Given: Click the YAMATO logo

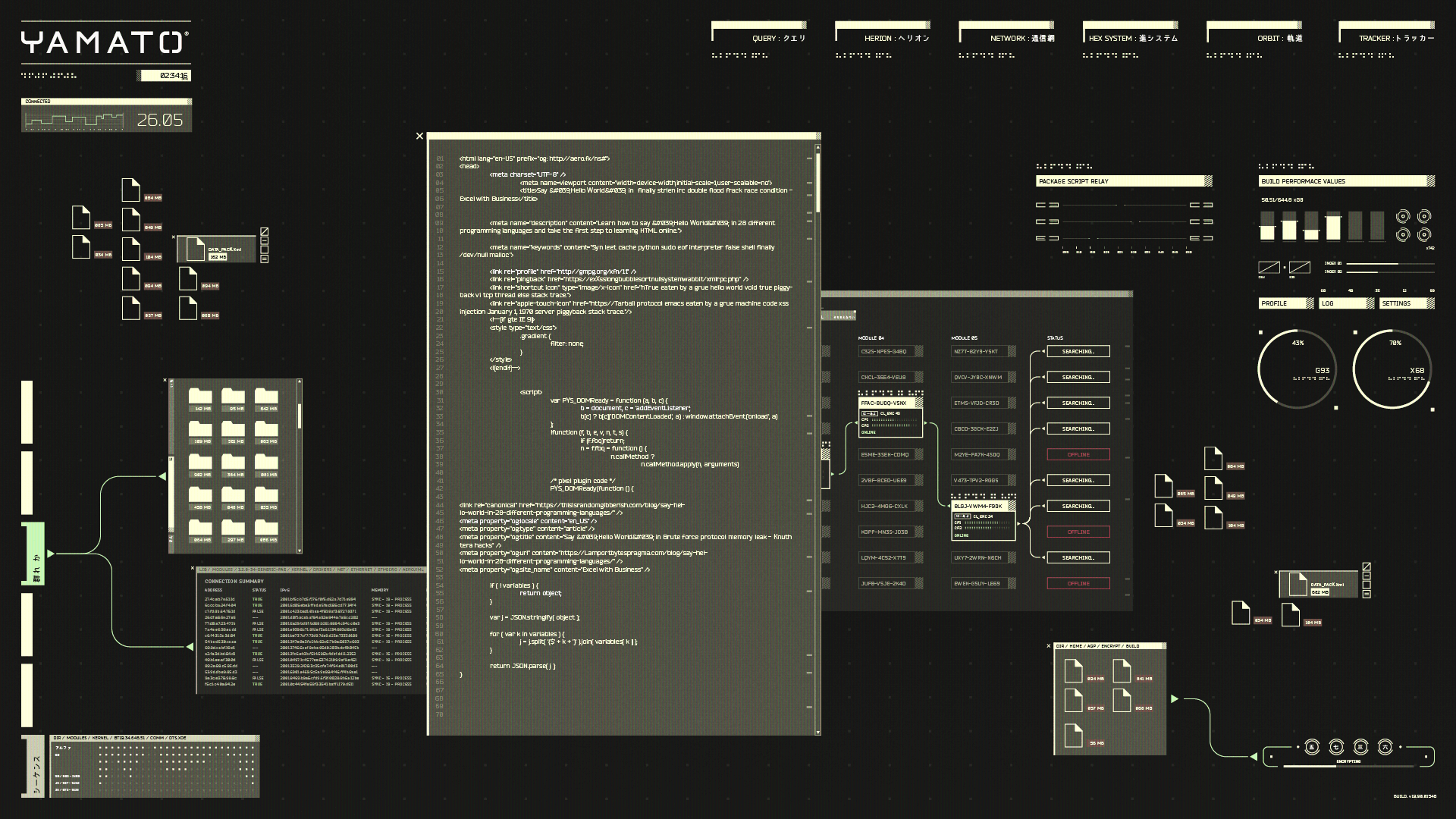Looking at the screenshot, I should [105, 42].
